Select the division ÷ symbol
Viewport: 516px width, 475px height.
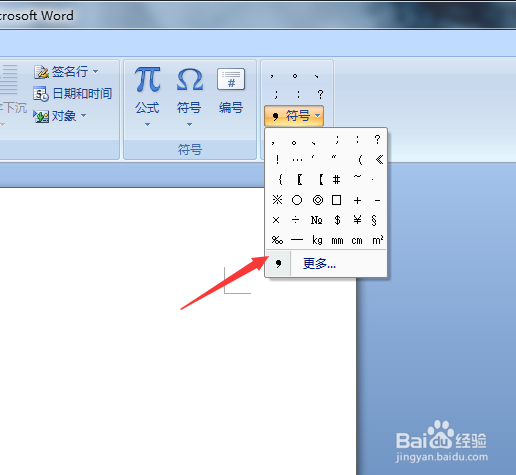click(295, 220)
